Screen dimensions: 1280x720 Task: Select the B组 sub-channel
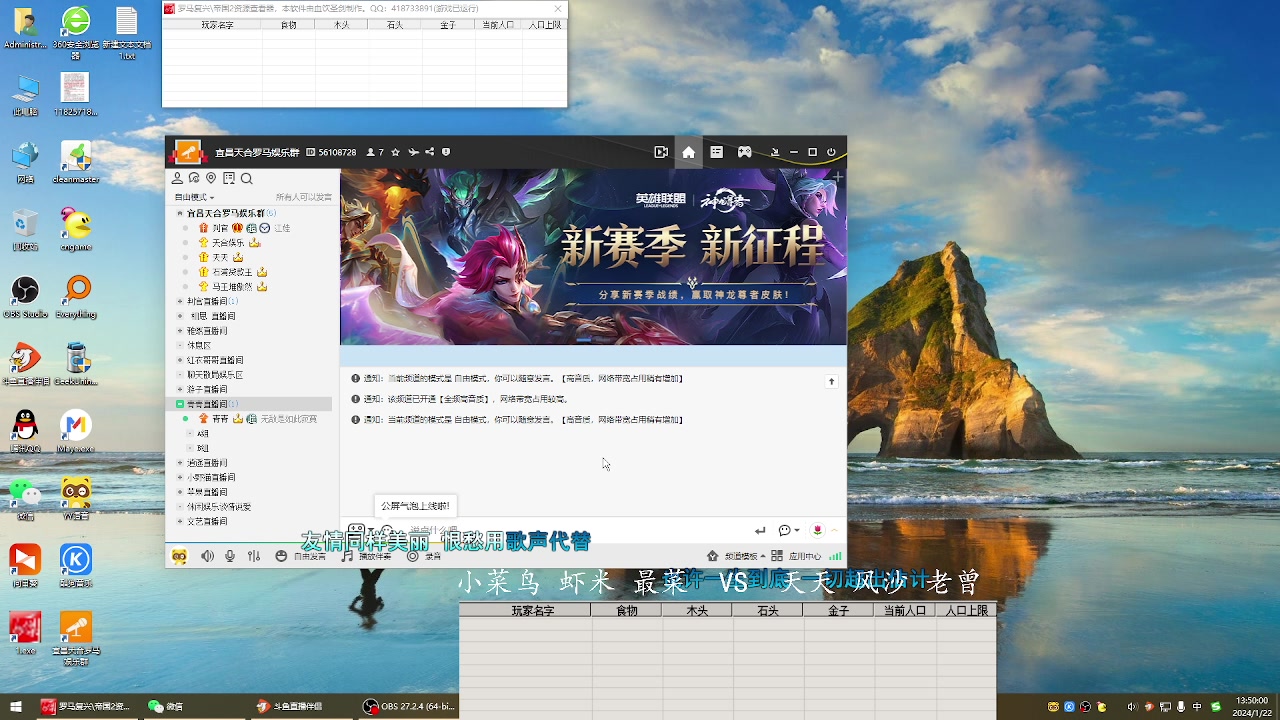[x=203, y=448]
